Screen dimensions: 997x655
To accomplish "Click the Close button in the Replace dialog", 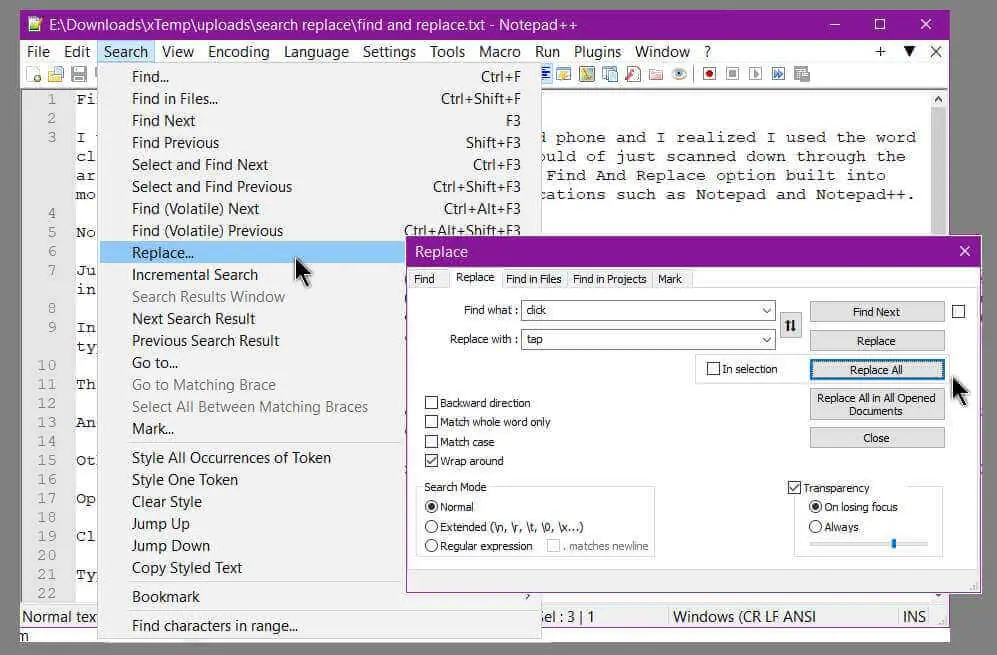I will pos(877,438).
